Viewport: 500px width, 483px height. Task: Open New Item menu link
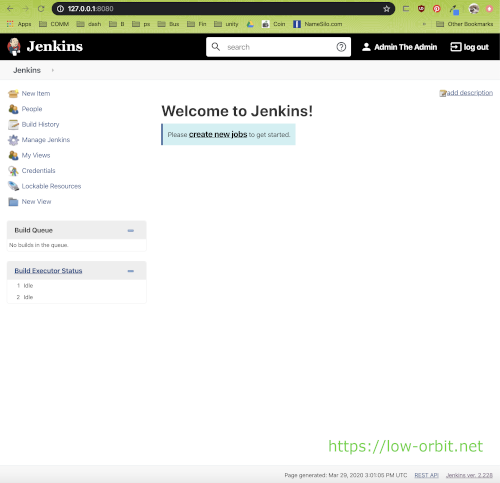point(36,94)
